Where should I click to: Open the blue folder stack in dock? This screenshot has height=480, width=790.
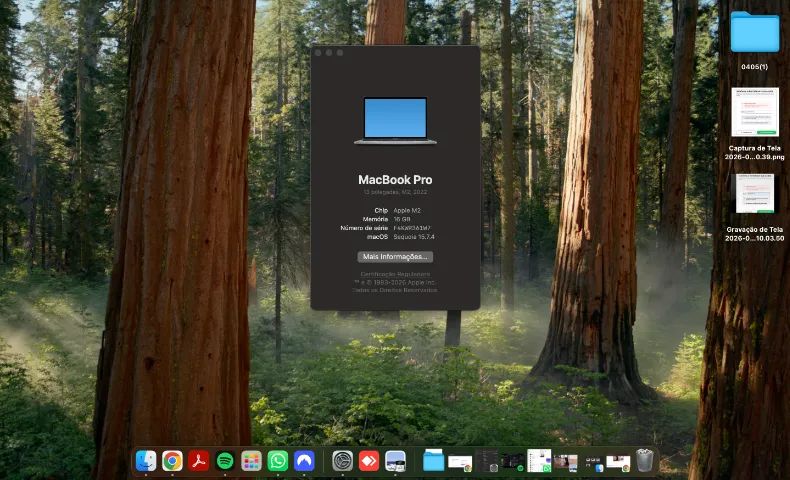point(433,460)
